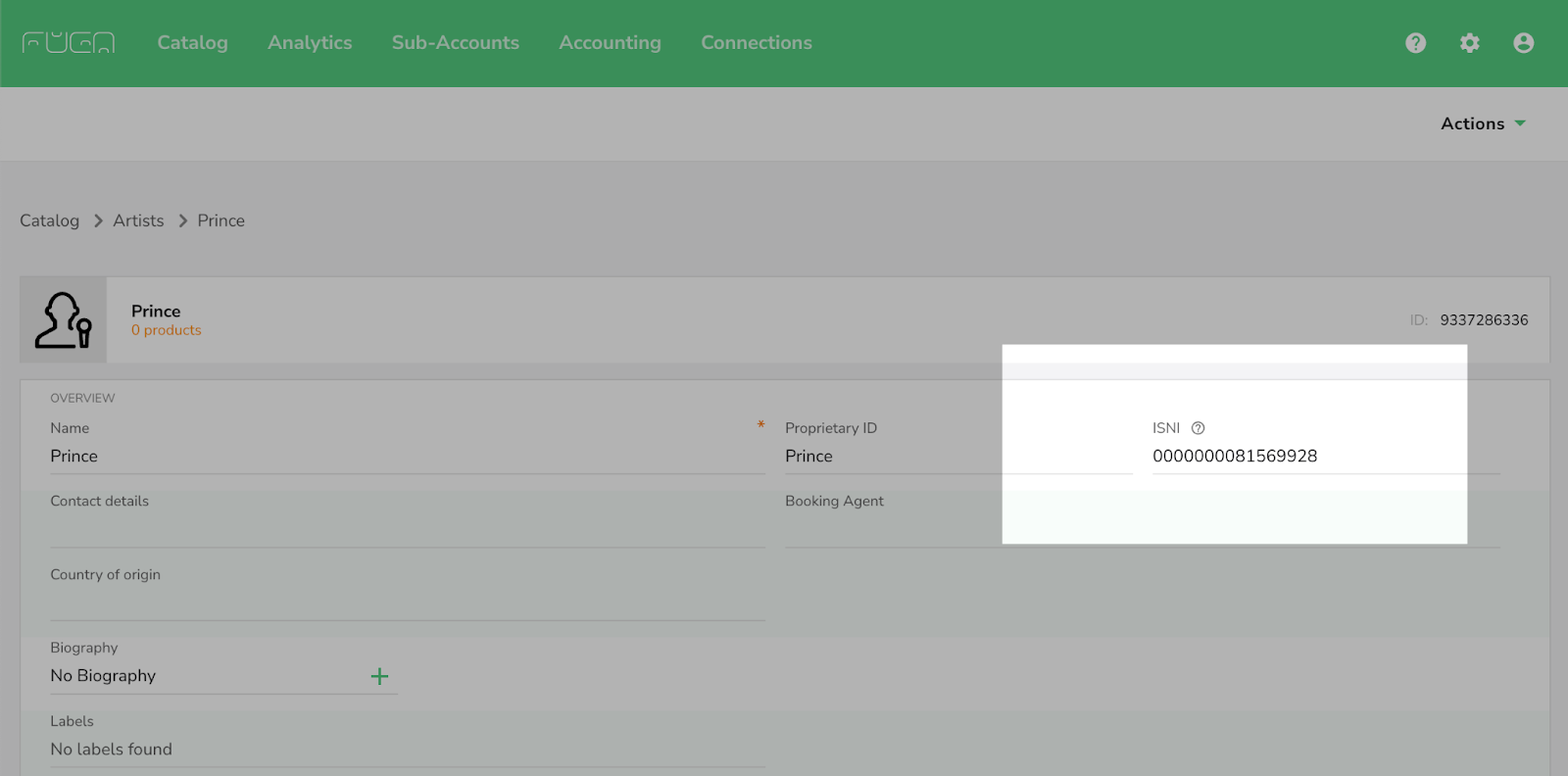Click the Prince breadcrumb item
Screen dimensions: 1568x776
click(220, 220)
